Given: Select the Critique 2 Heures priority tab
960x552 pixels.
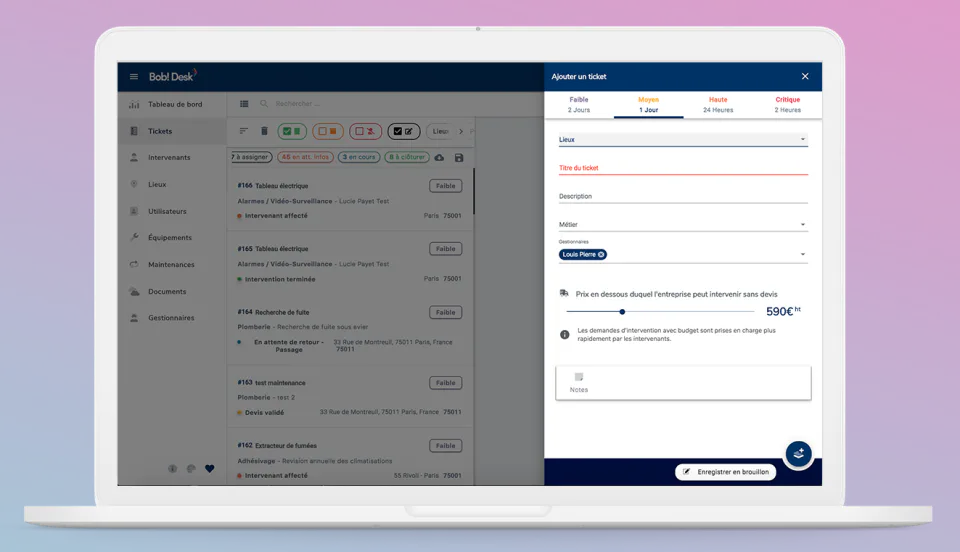Looking at the screenshot, I should click(x=787, y=105).
